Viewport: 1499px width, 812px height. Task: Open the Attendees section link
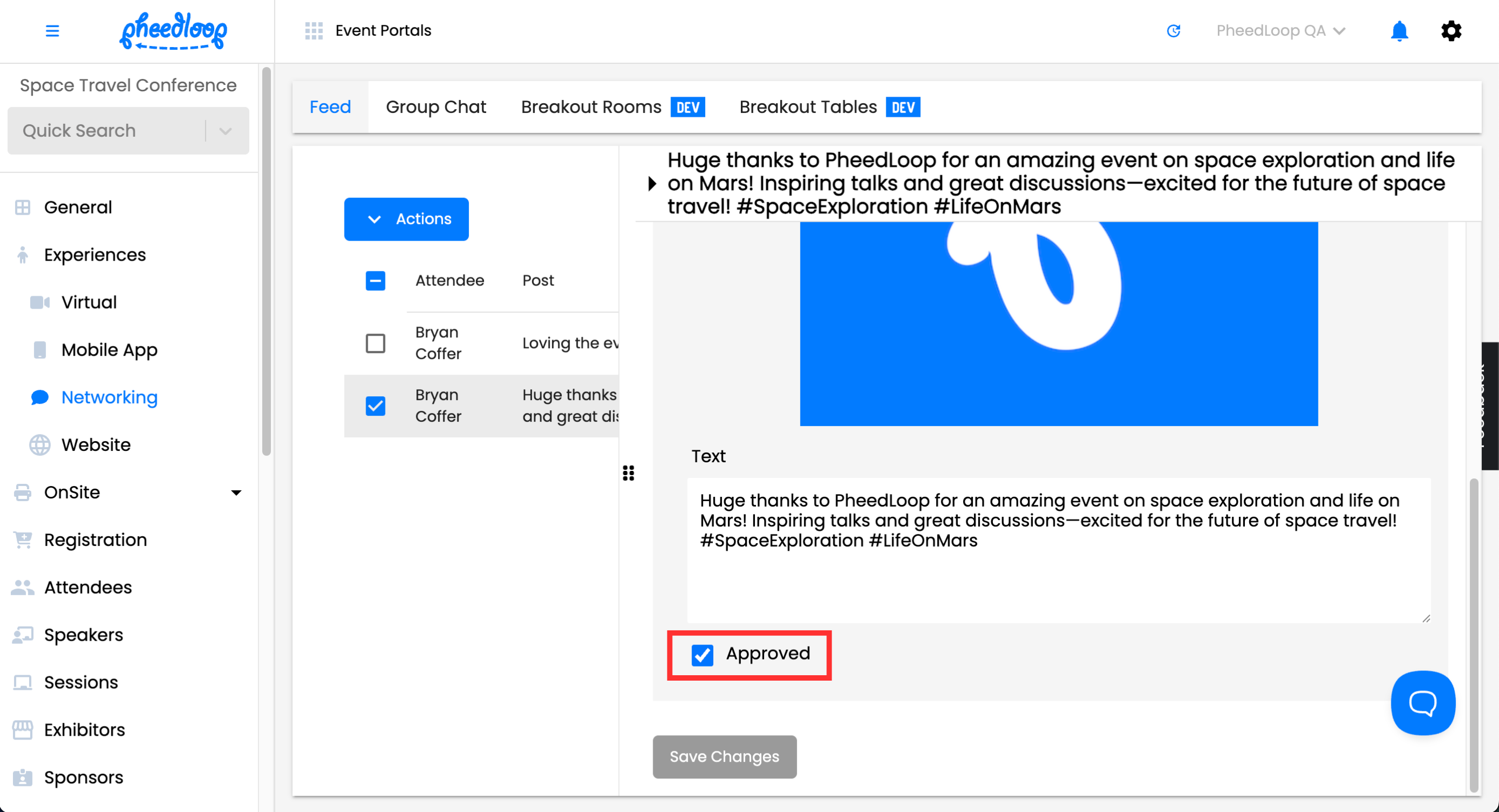point(88,588)
